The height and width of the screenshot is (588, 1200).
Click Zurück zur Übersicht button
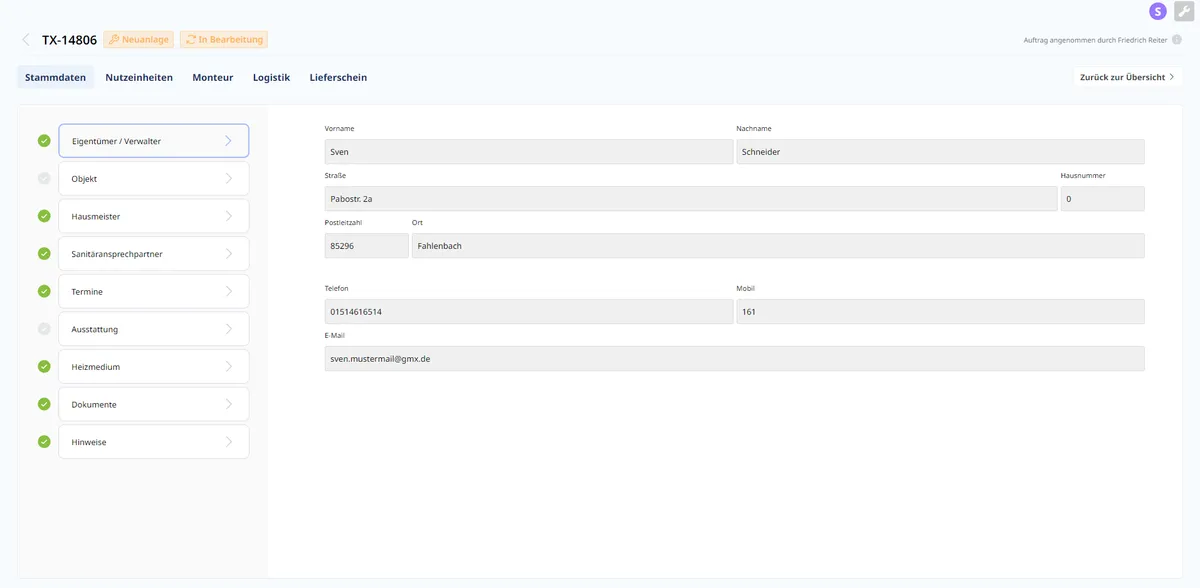pyautogui.click(x=1127, y=77)
